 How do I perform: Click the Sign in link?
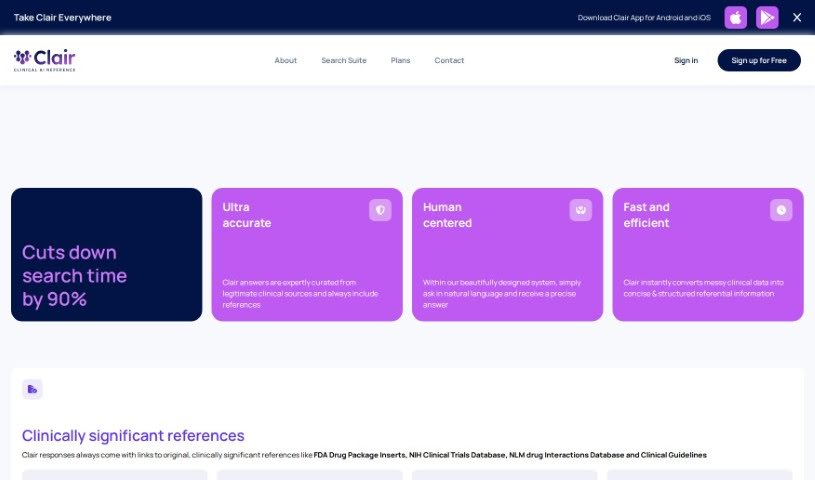(x=686, y=61)
